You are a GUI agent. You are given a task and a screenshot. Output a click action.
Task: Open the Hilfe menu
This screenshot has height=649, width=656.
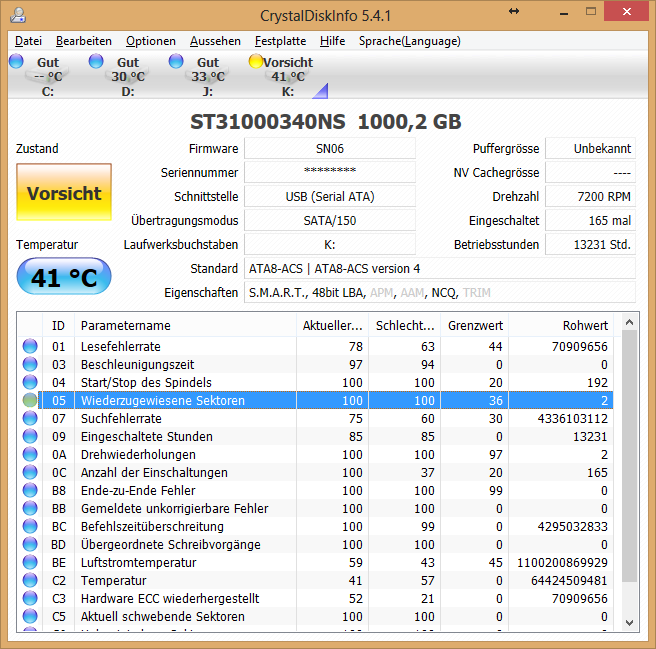click(332, 41)
